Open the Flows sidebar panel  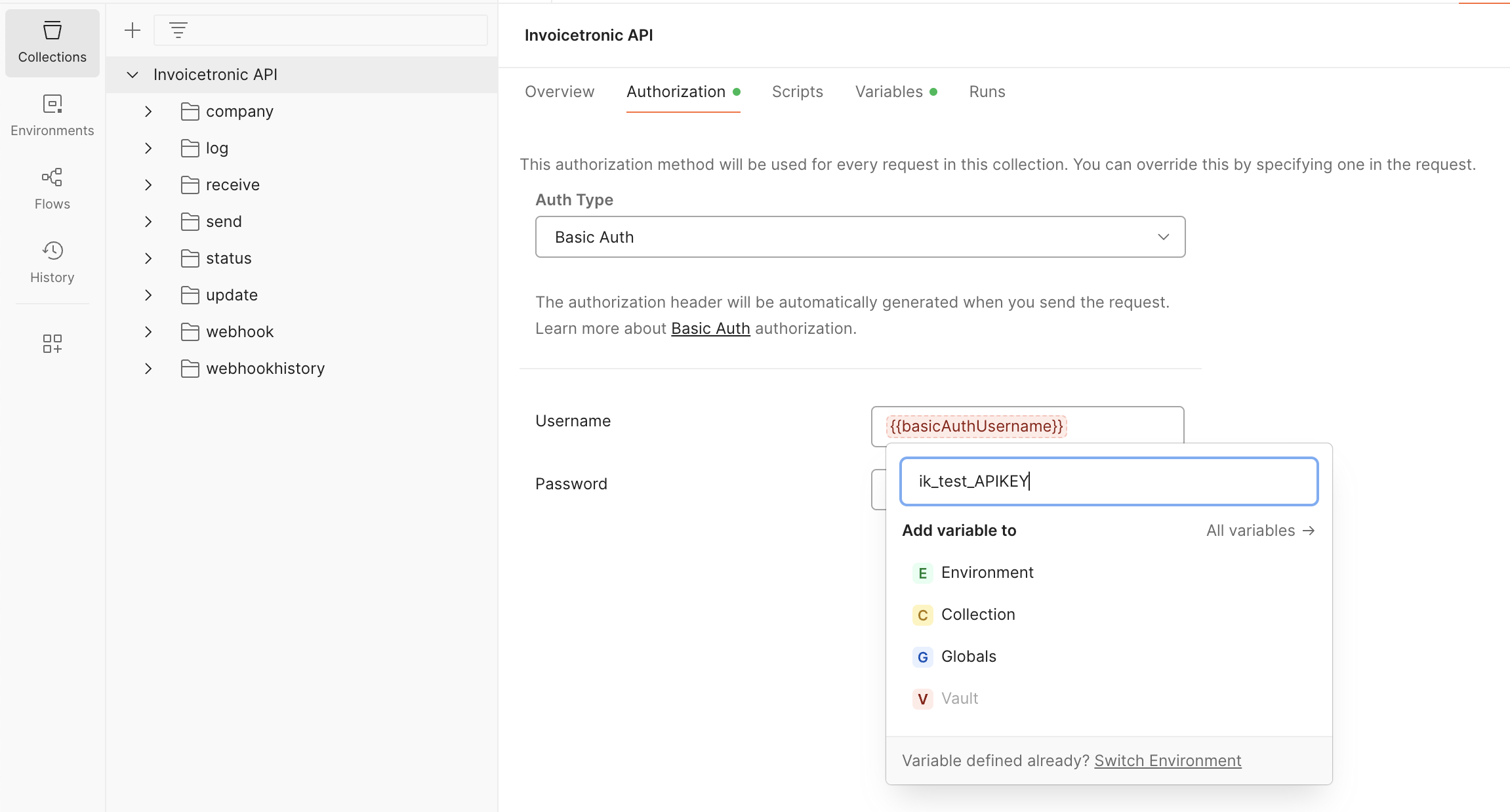52,189
